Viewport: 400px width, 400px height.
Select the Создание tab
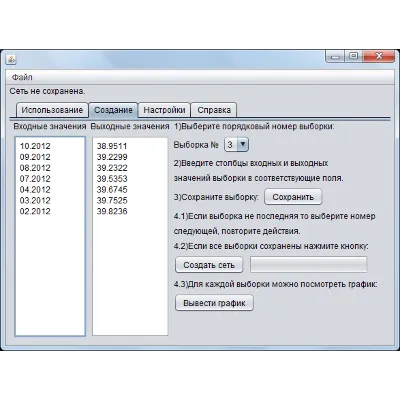click(113, 110)
